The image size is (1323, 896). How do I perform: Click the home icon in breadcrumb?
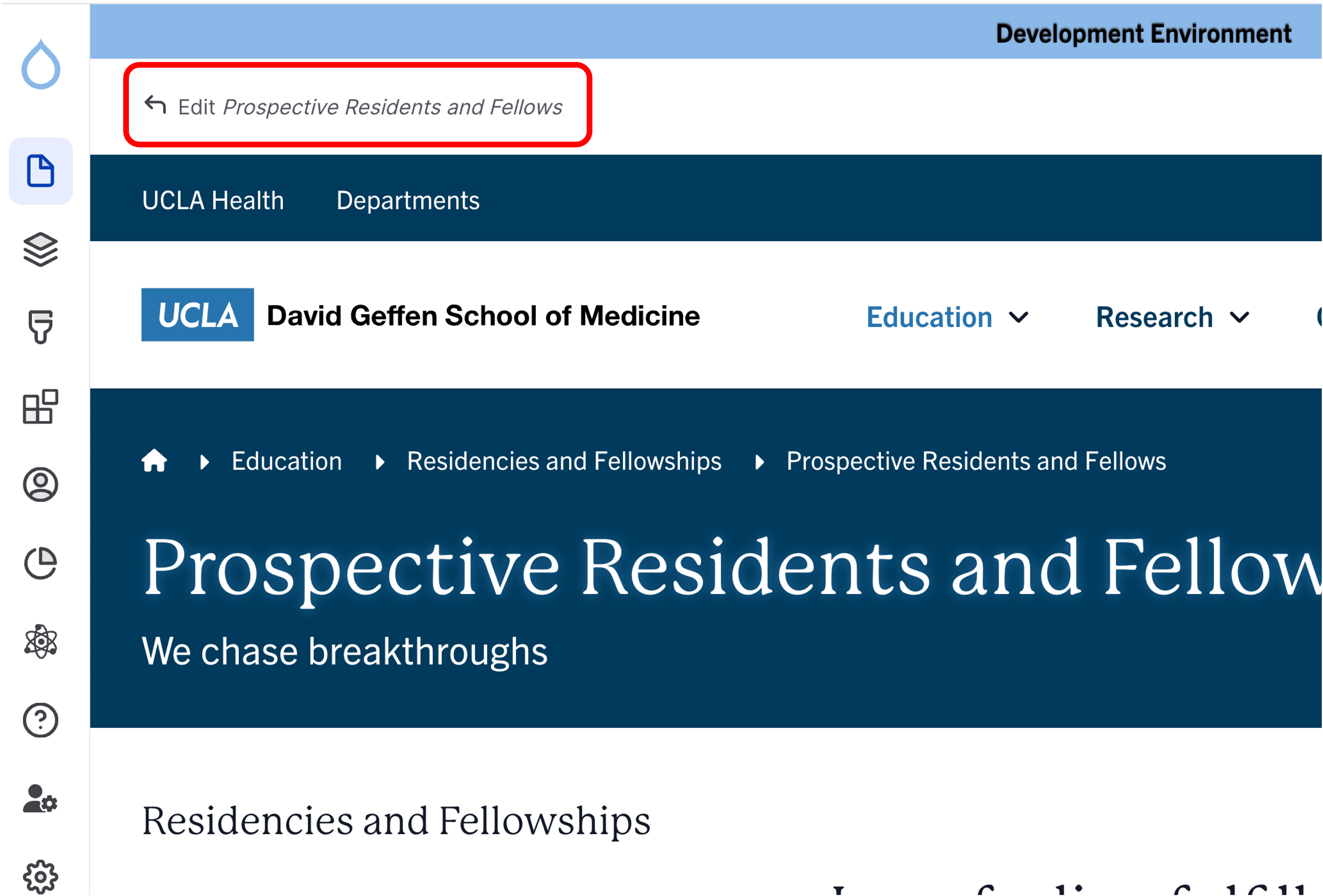pos(154,461)
